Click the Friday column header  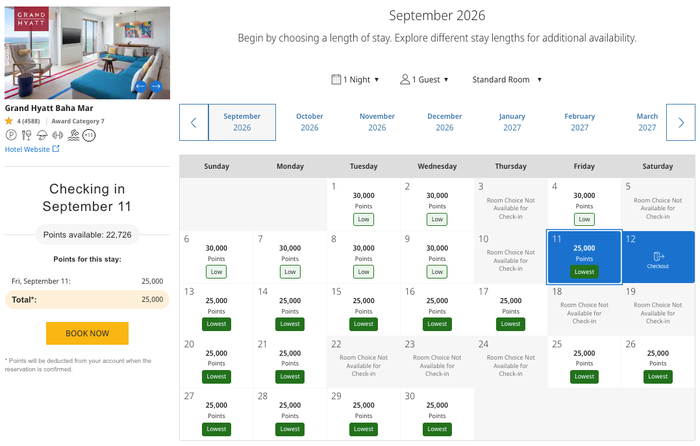pos(584,166)
